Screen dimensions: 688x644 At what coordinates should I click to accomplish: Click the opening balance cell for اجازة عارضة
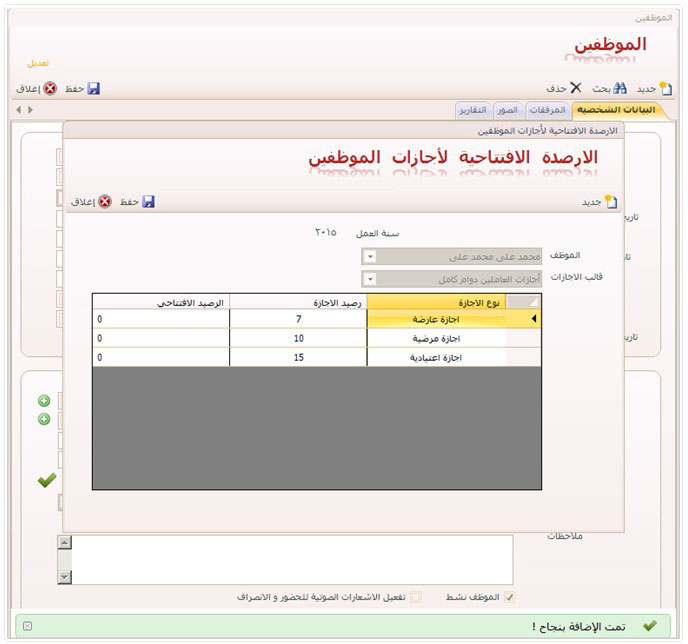(x=161, y=319)
